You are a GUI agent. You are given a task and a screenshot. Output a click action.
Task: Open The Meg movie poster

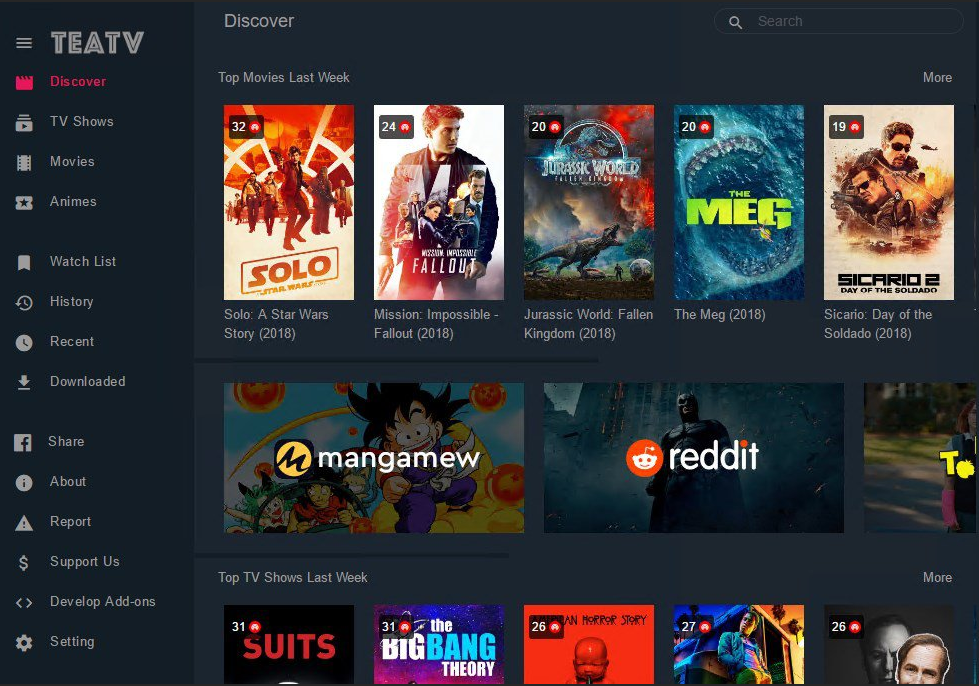click(739, 202)
